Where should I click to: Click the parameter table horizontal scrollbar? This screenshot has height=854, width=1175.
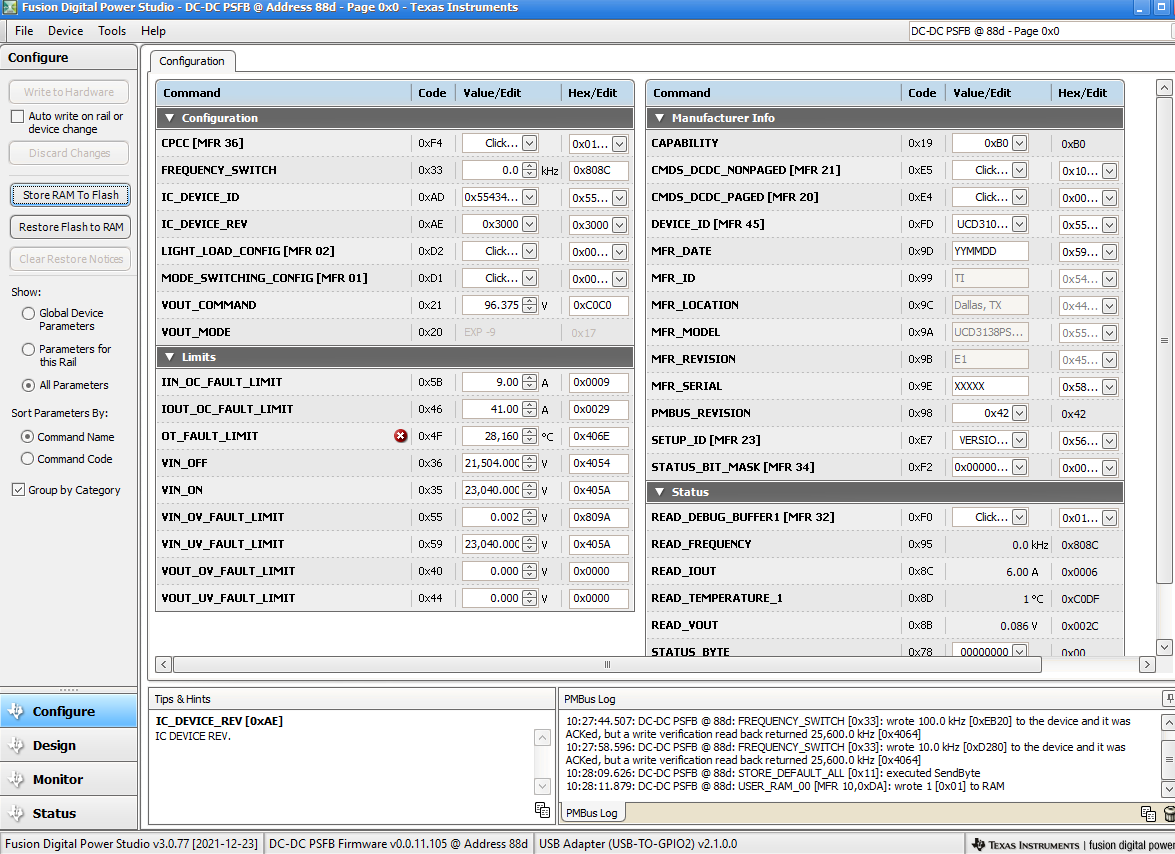coord(607,664)
